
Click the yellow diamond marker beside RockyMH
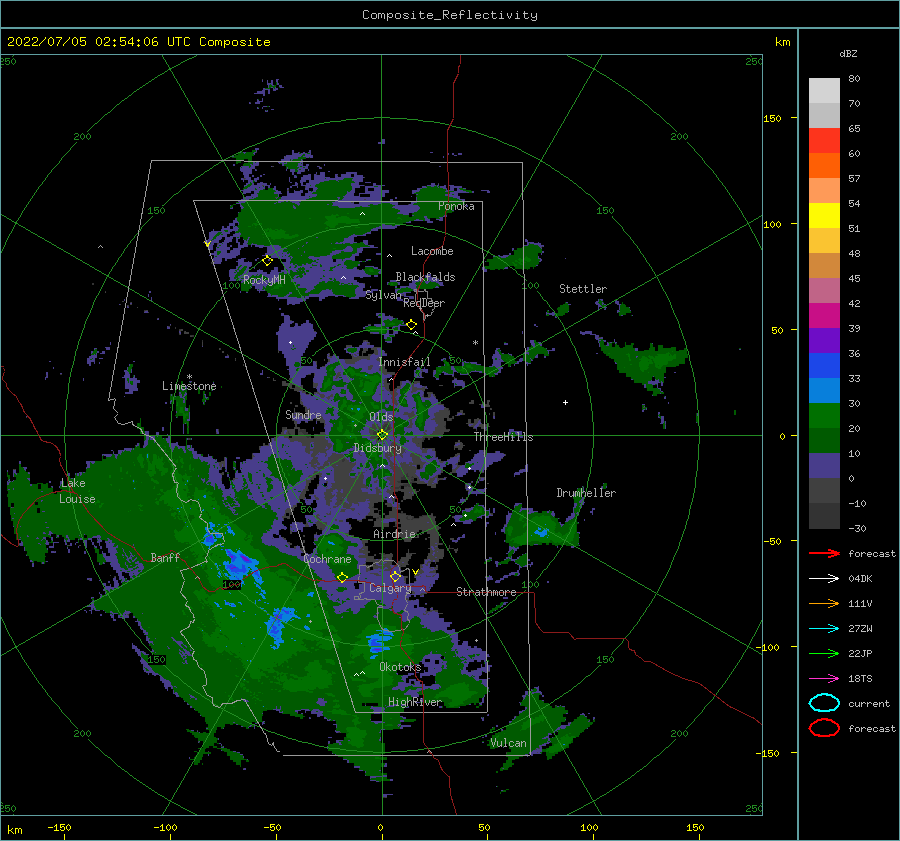267,261
